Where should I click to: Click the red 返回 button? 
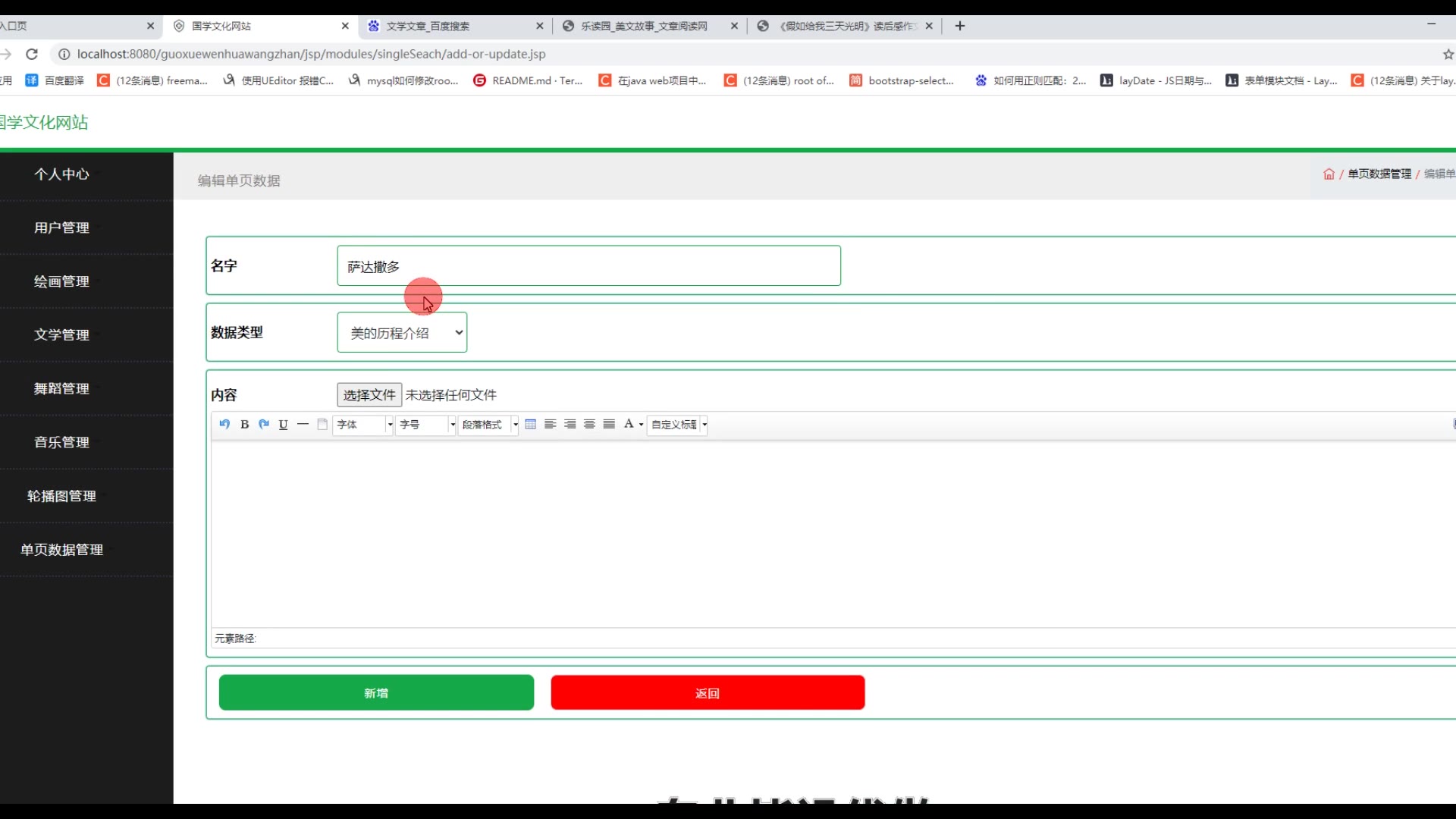coord(708,692)
